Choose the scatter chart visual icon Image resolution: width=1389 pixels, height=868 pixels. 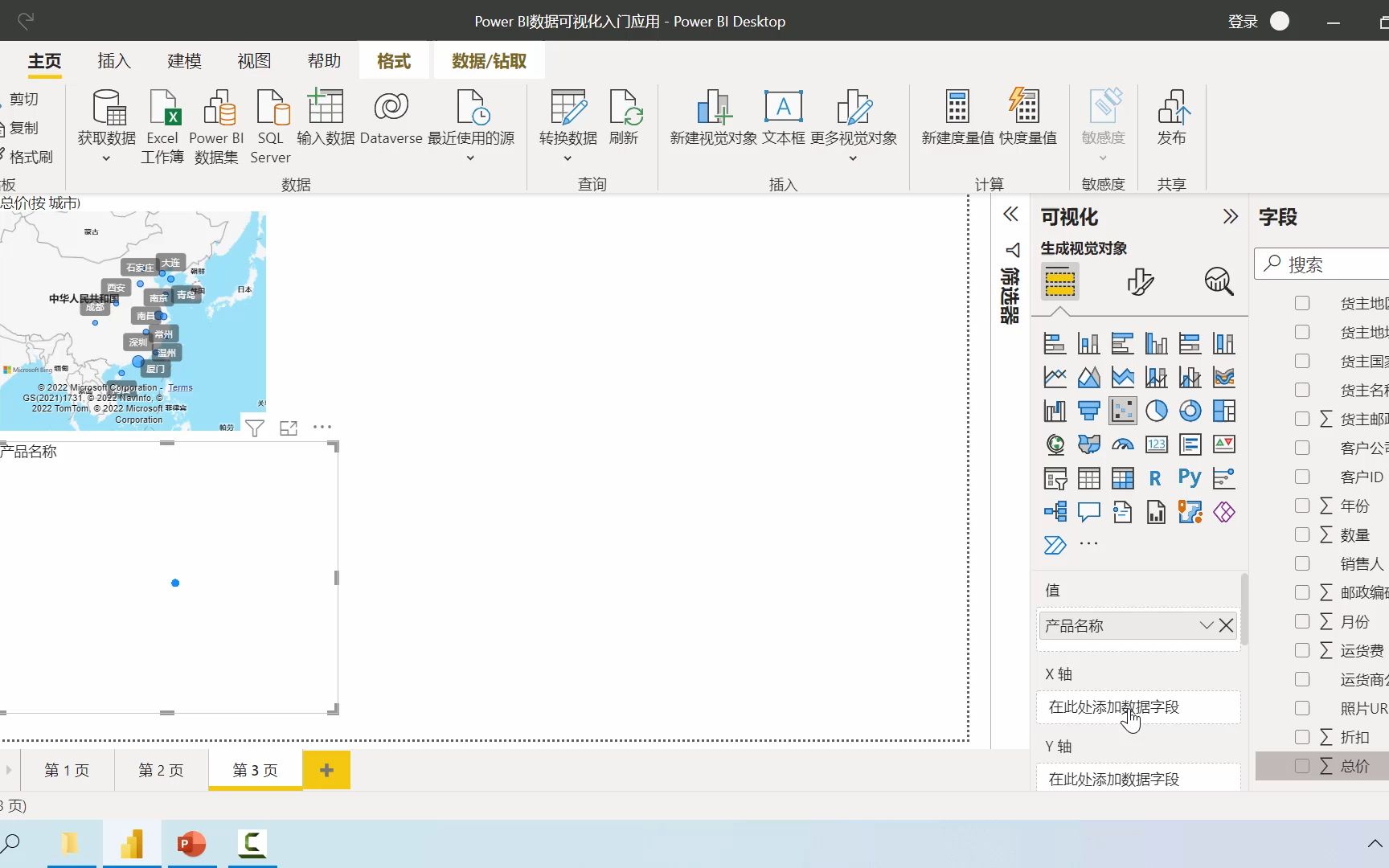pyautogui.click(x=1123, y=411)
